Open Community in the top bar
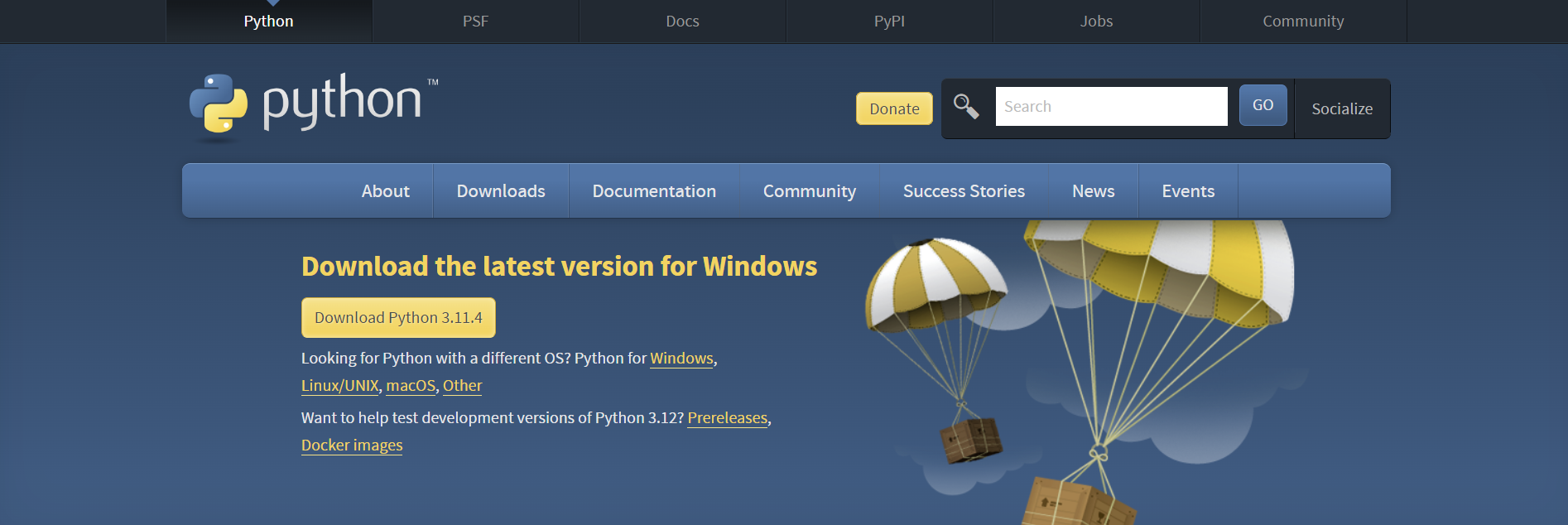 coord(1304,22)
